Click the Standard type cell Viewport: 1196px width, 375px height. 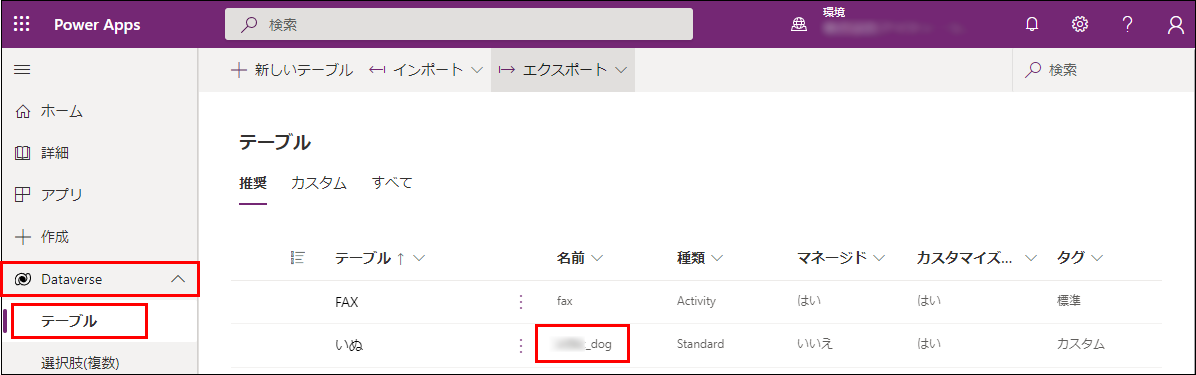tap(700, 345)
